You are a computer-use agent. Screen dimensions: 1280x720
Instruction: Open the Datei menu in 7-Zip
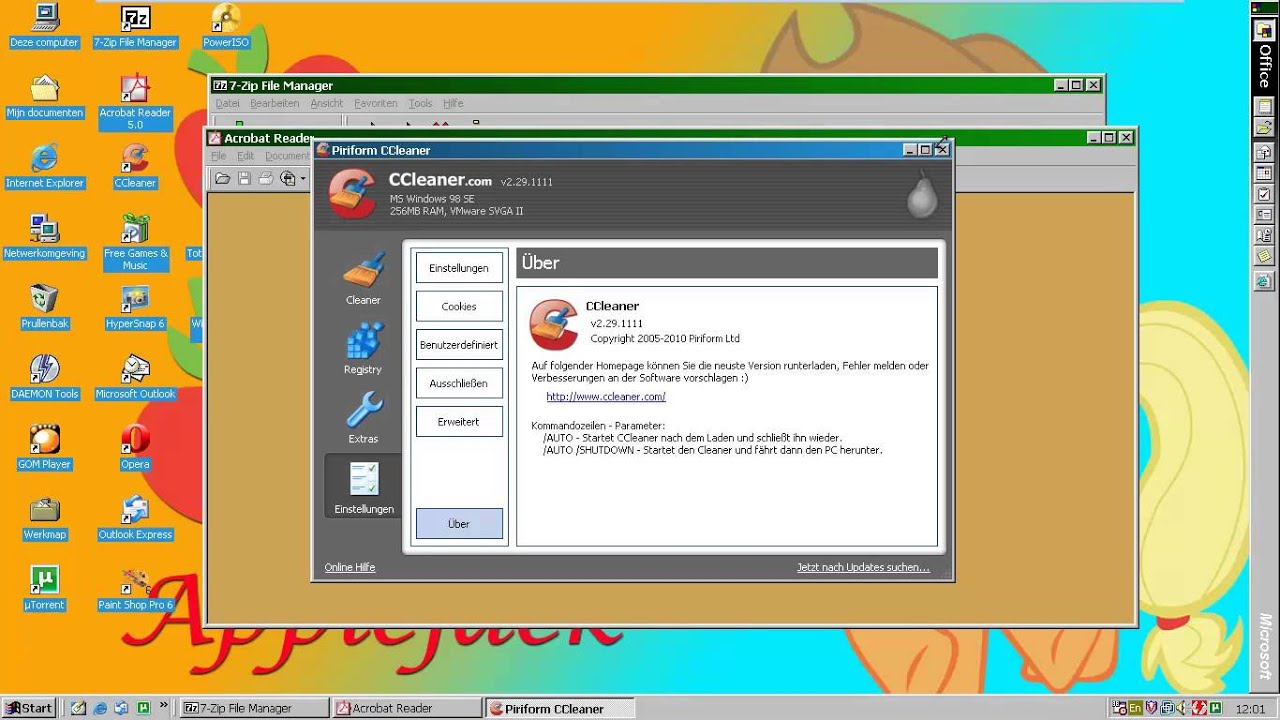tap(228, 103)
